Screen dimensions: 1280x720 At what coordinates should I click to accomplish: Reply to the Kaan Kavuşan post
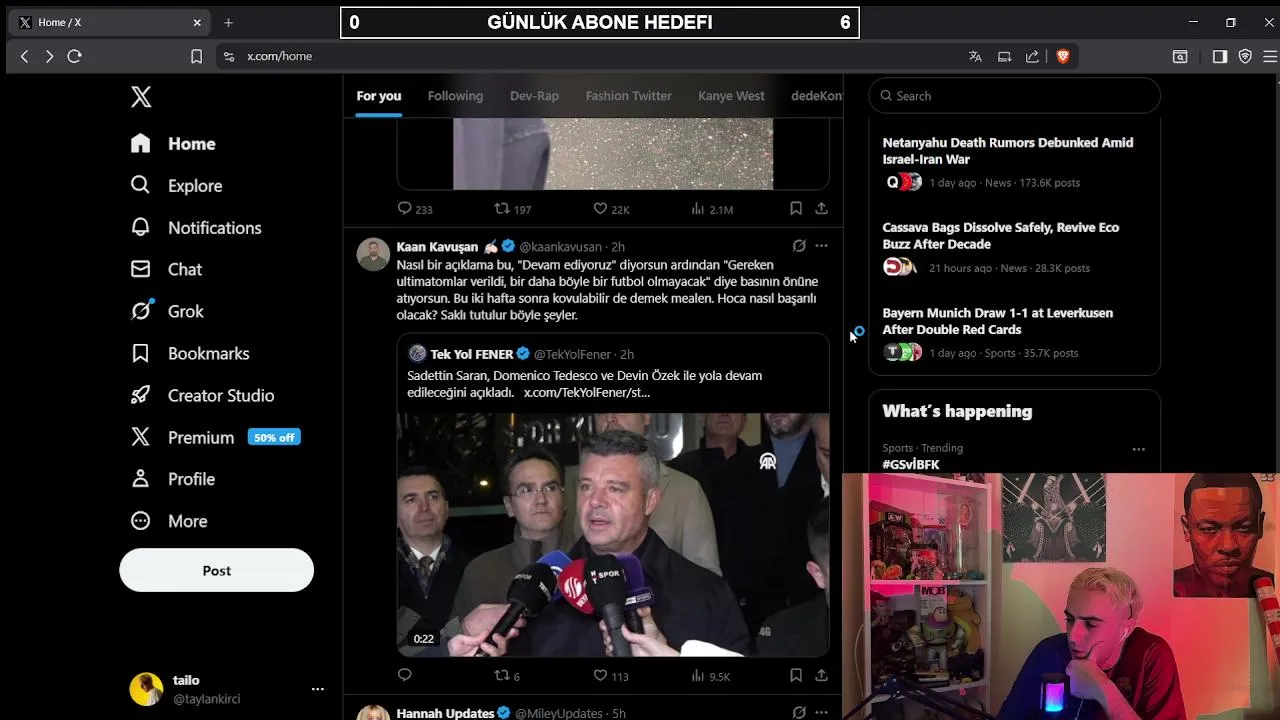tap(405, 676)
